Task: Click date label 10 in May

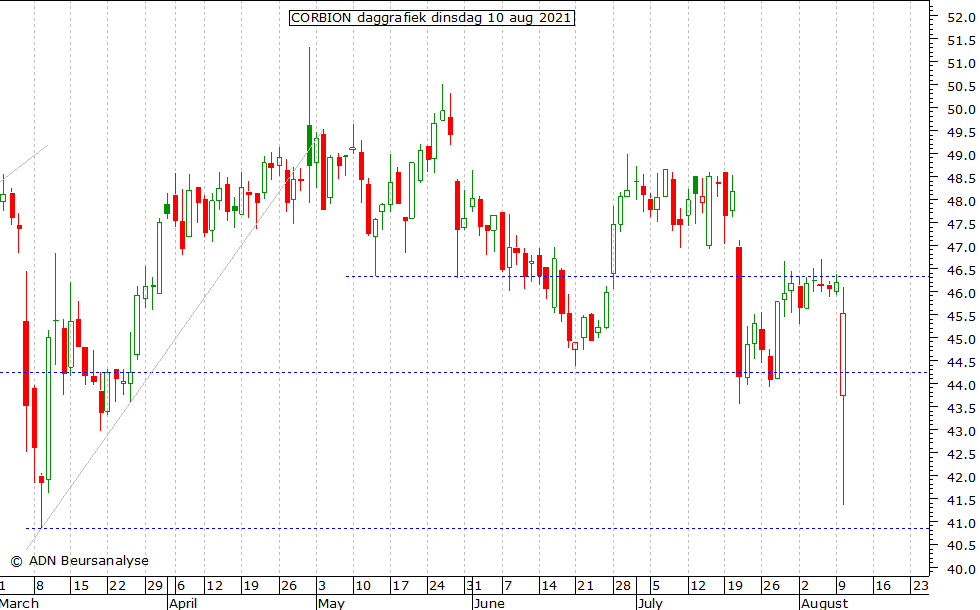Action: click(362, 586)
